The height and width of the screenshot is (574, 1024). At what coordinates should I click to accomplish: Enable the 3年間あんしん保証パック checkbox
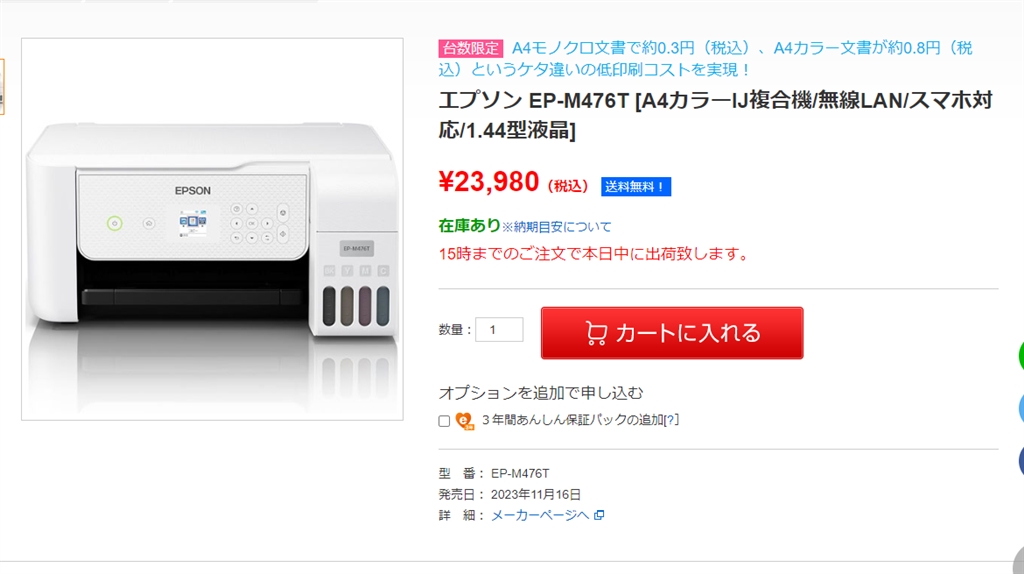[444, 421]
